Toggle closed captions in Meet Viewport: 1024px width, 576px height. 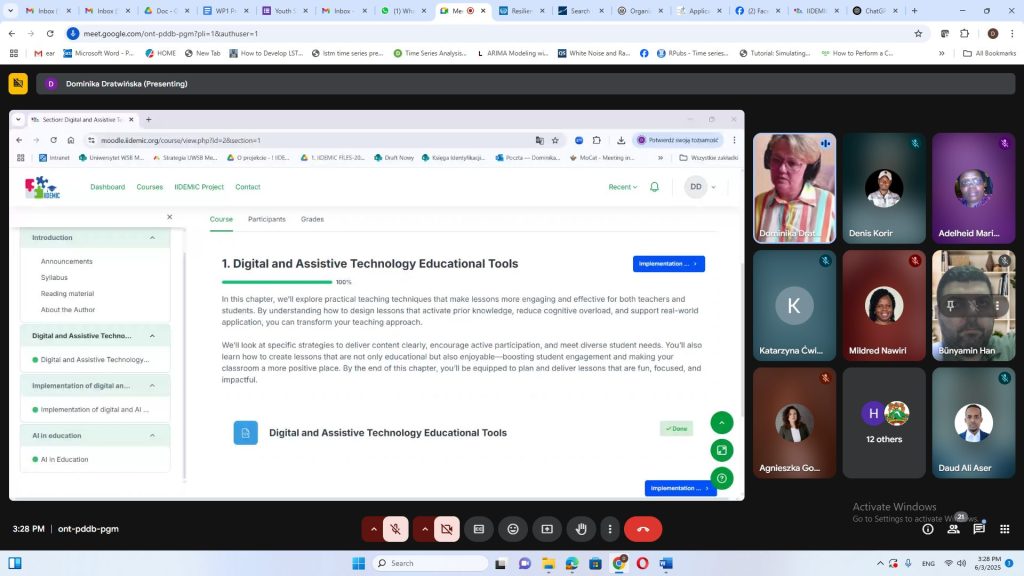click(479, 529)
